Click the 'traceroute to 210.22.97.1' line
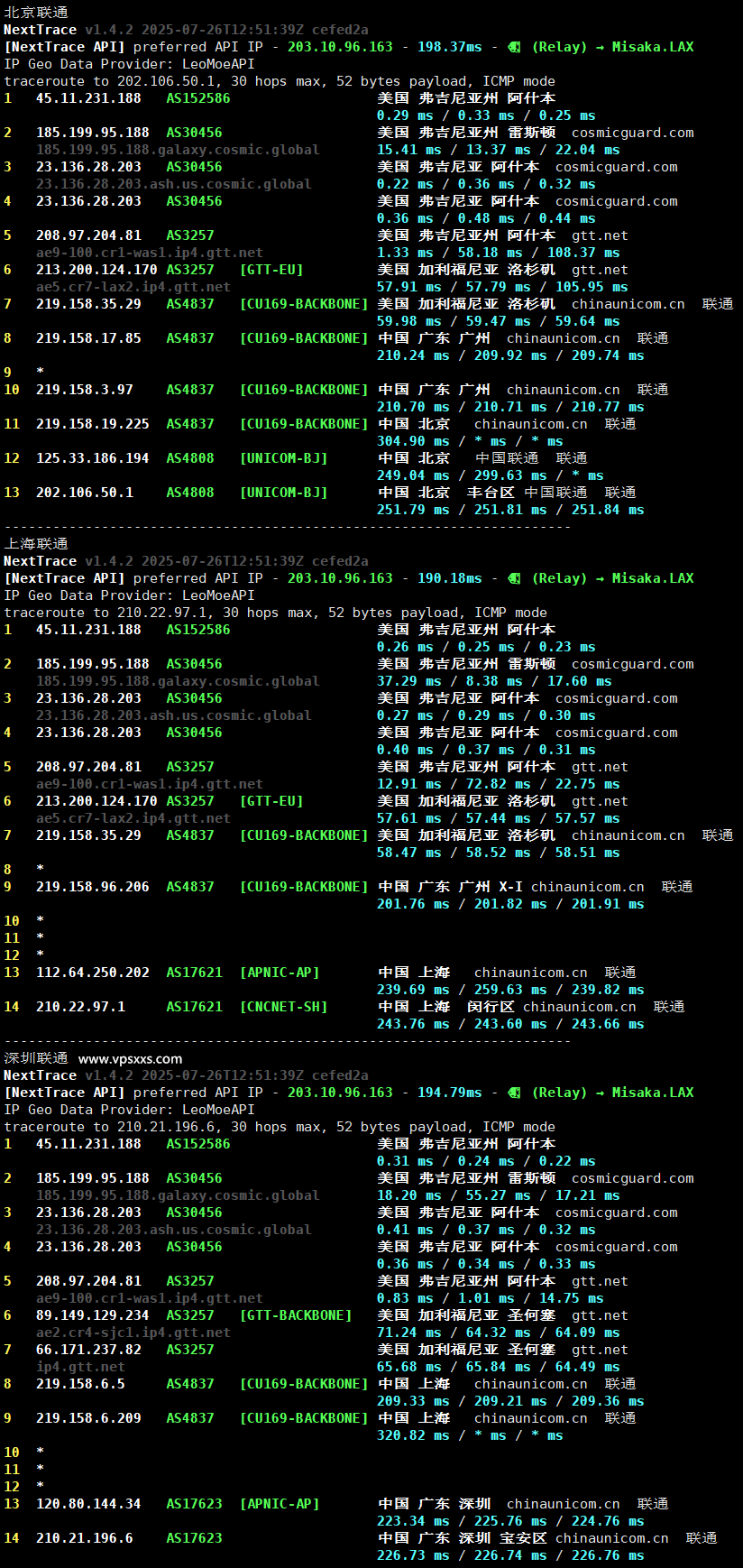 pyautogui.click(x=275, y=613)
